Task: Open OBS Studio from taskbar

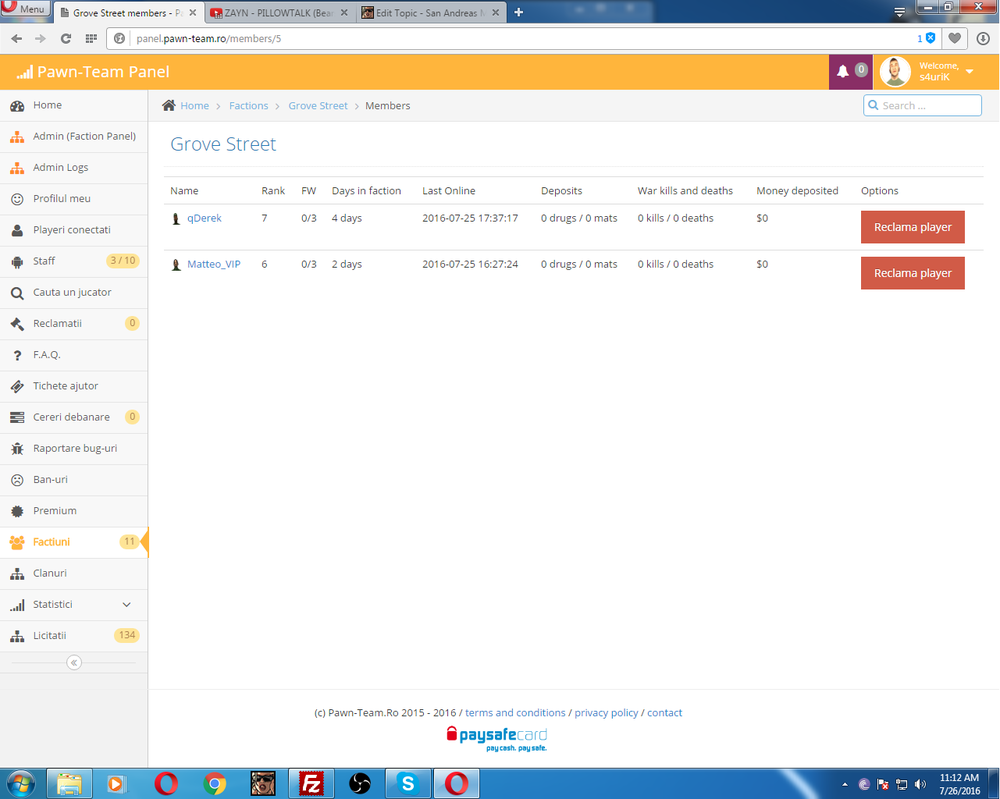Action: click(x=360, y=784)
